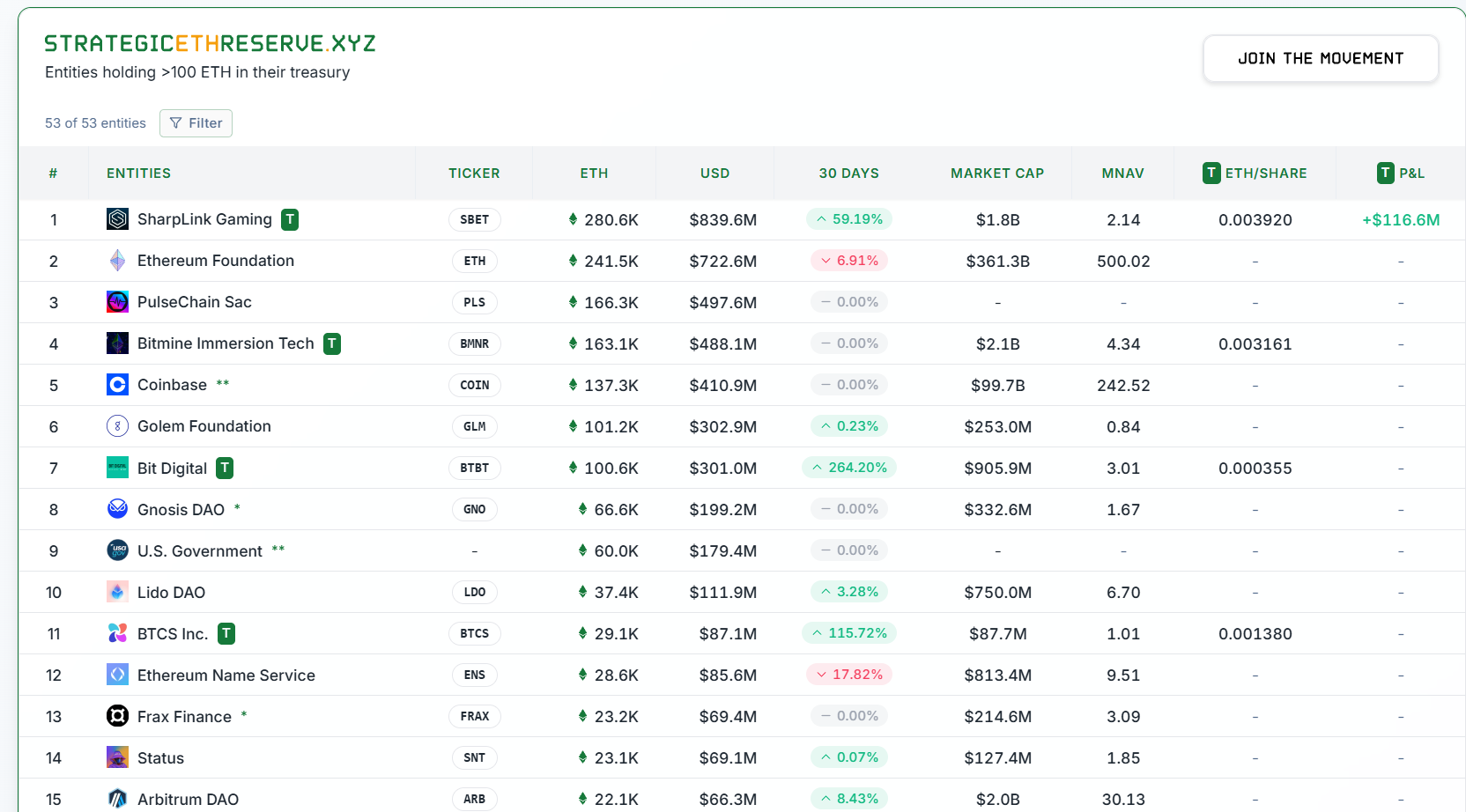Image resolution: width=1466 pixels, height=812 pixels.
Task: Click the SBET ticker pill
Action: (x=474, y=219)
